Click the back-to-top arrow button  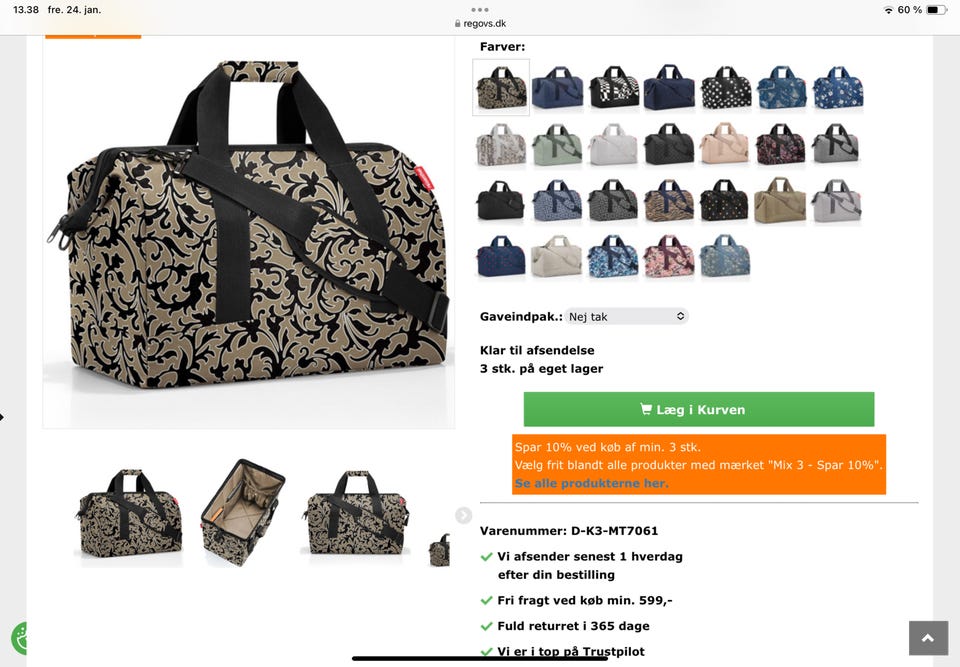pyautogui.click(x=928, y=638)
